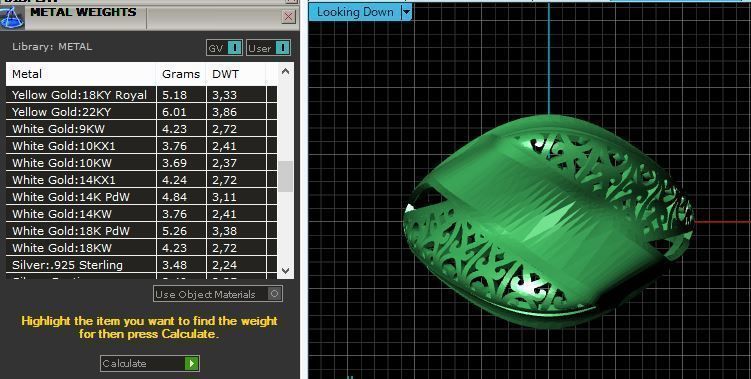
Task: Select the White Gold:18K PdW row
Action: (x=142, y=230)
